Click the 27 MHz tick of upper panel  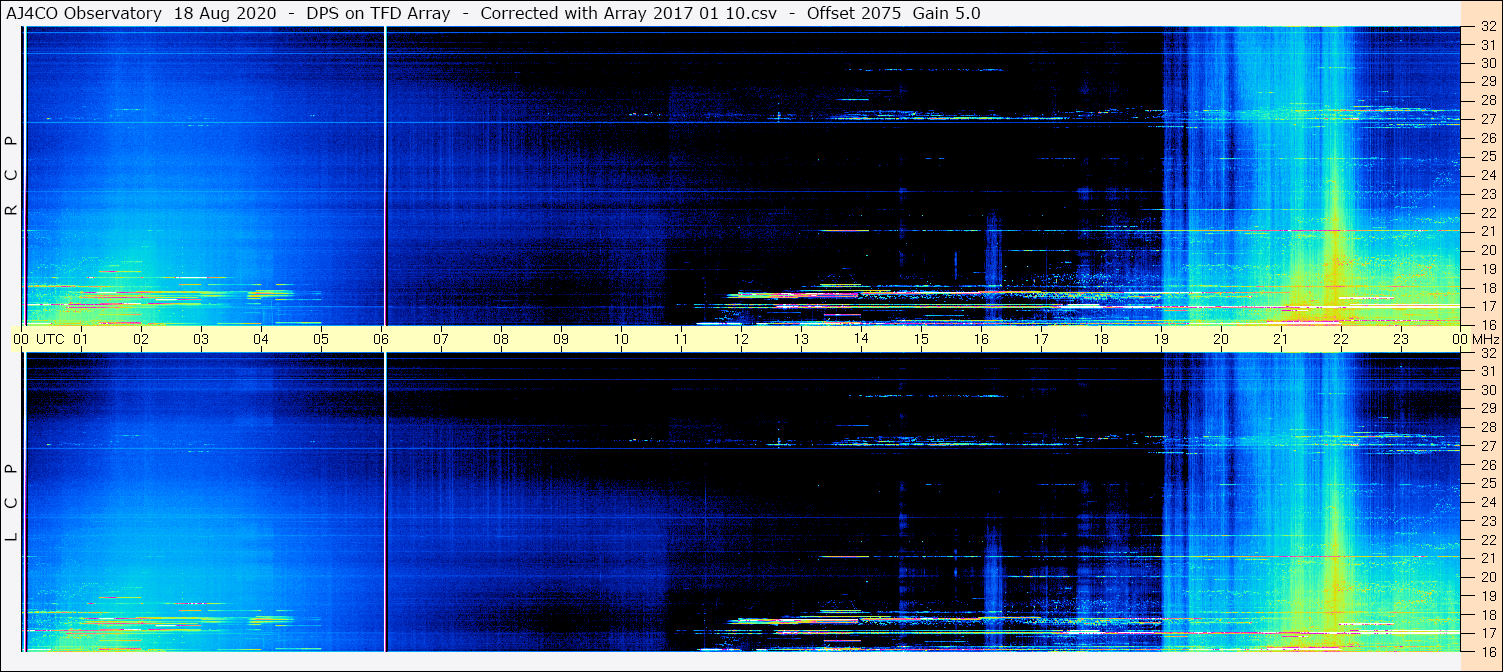point(1487,119)
